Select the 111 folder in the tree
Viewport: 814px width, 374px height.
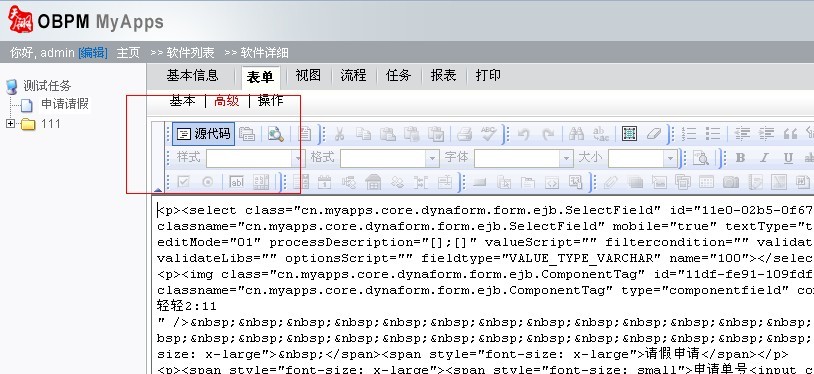point(51,124)
